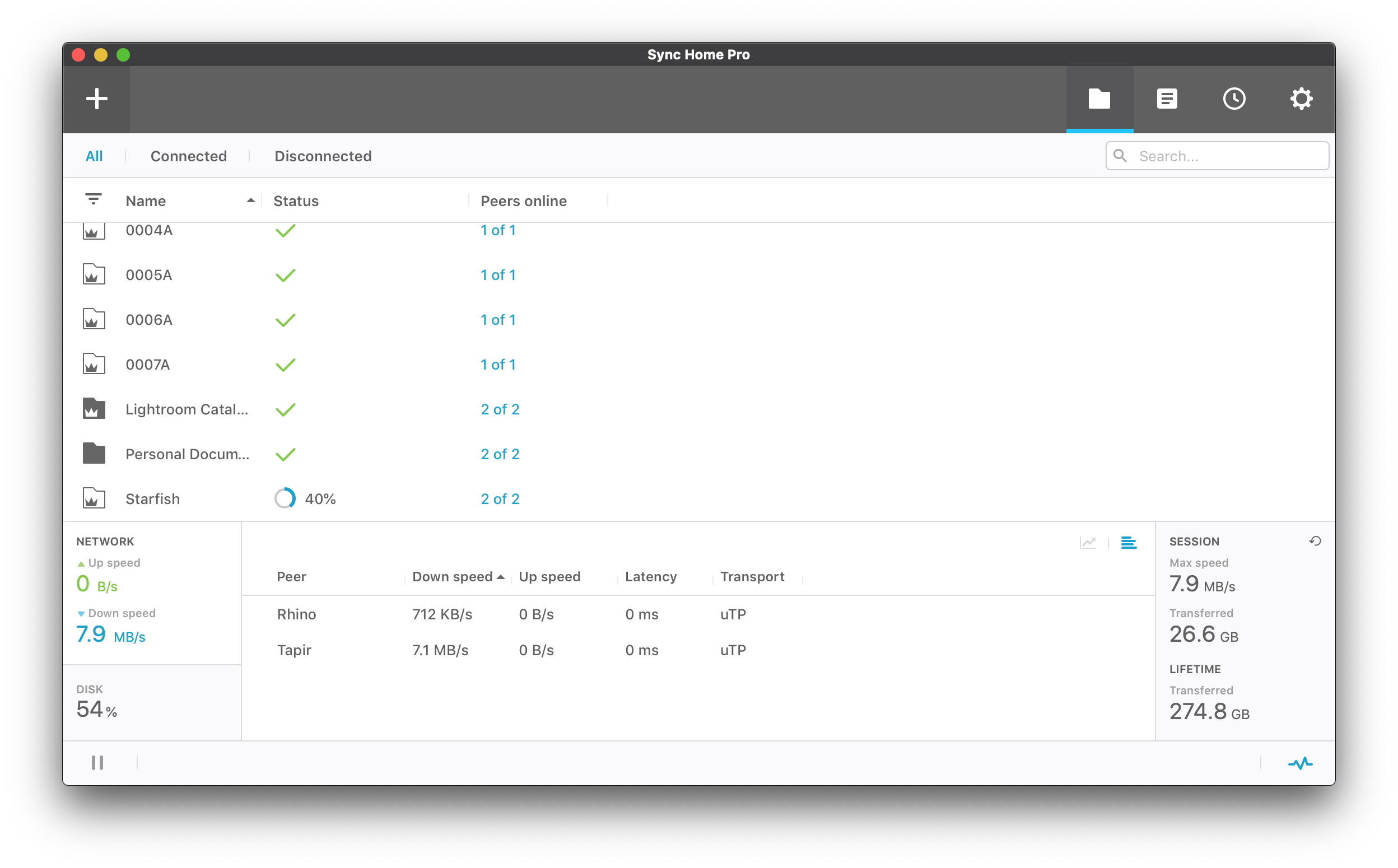
Task: Click the green checkmark for Lightroom Catalog
Action: coord(285,410)
